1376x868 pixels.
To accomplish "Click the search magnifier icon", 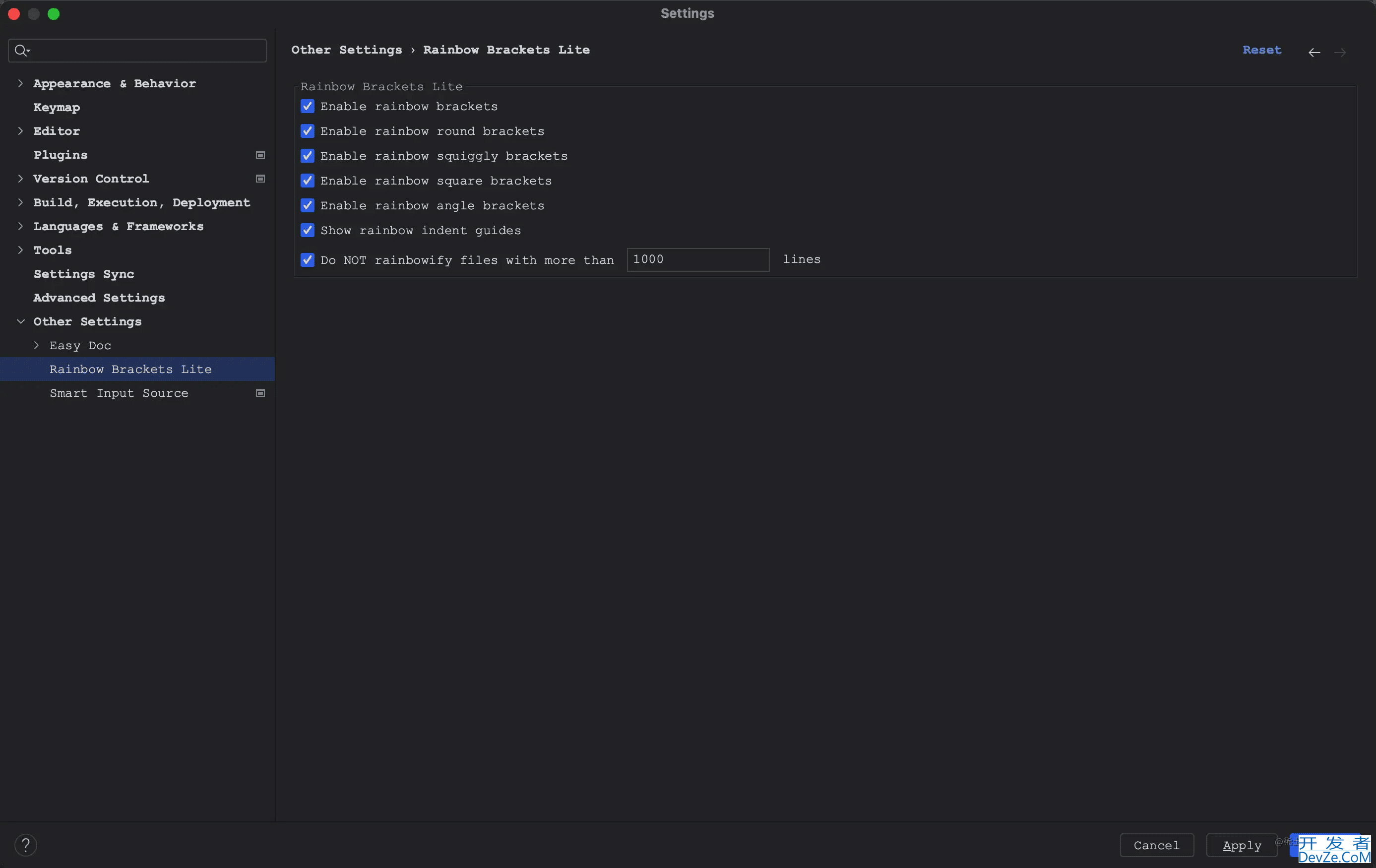I will tap(21, 50).
